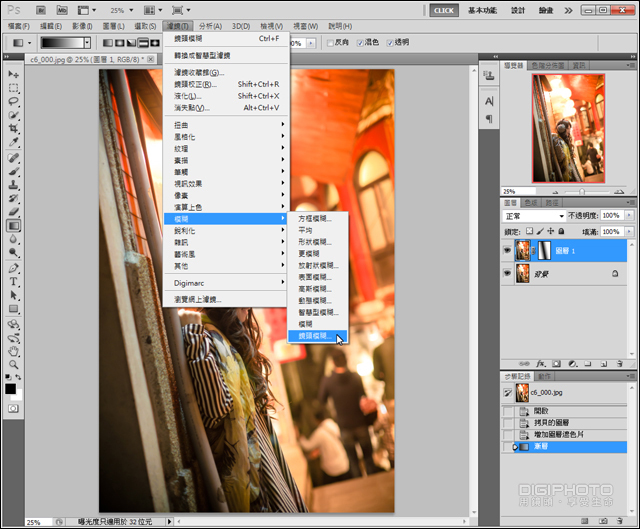Select the Gradient tool in the toolbox
Viewport: 640px width, 529px height.
13,225
